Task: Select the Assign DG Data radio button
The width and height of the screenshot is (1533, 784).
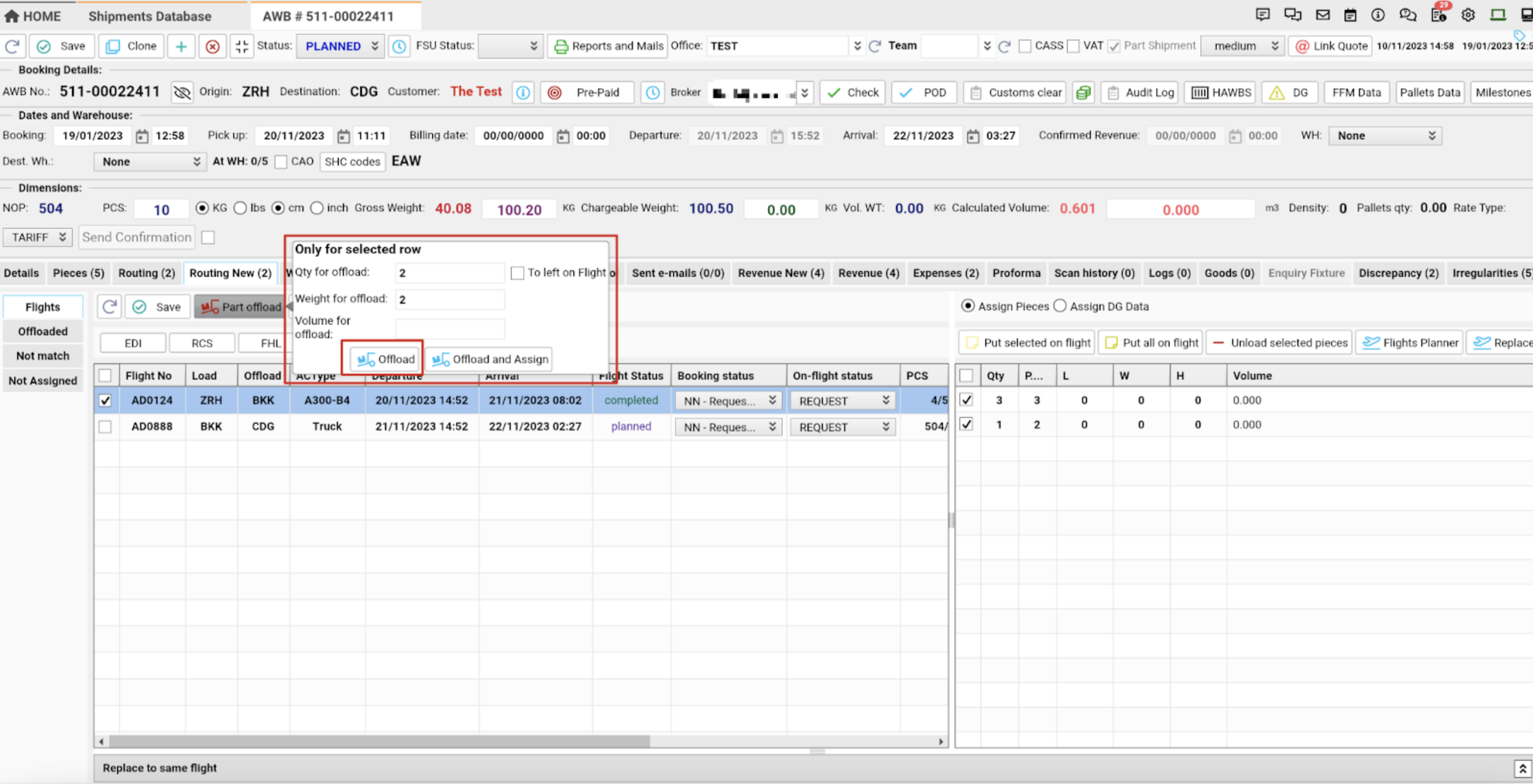Action: [1060, 306]
